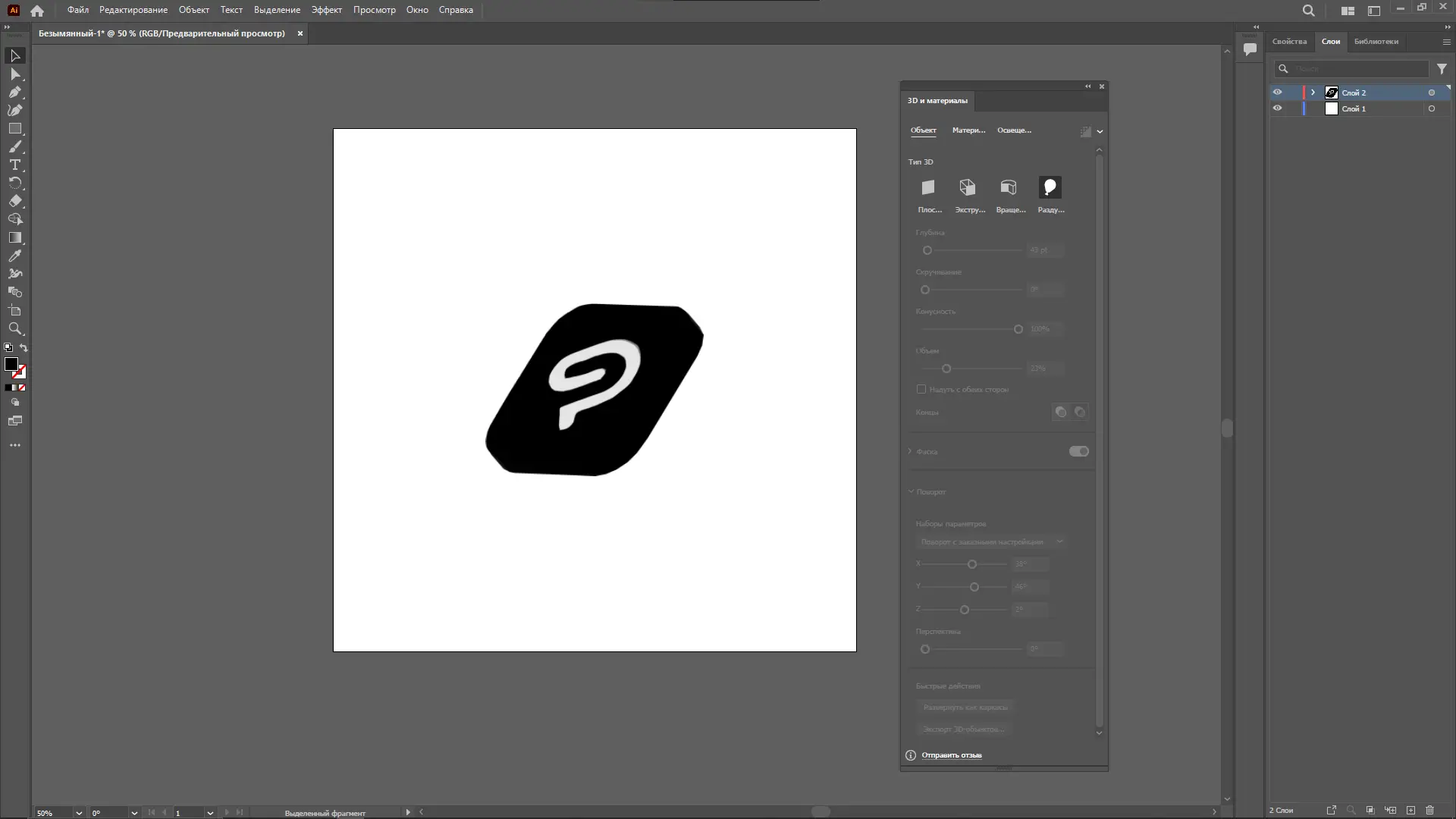This screenshot has height=819, width=1456.
Task: Switch to the Матери... tab in 3D panel
Action: point(968,130)
